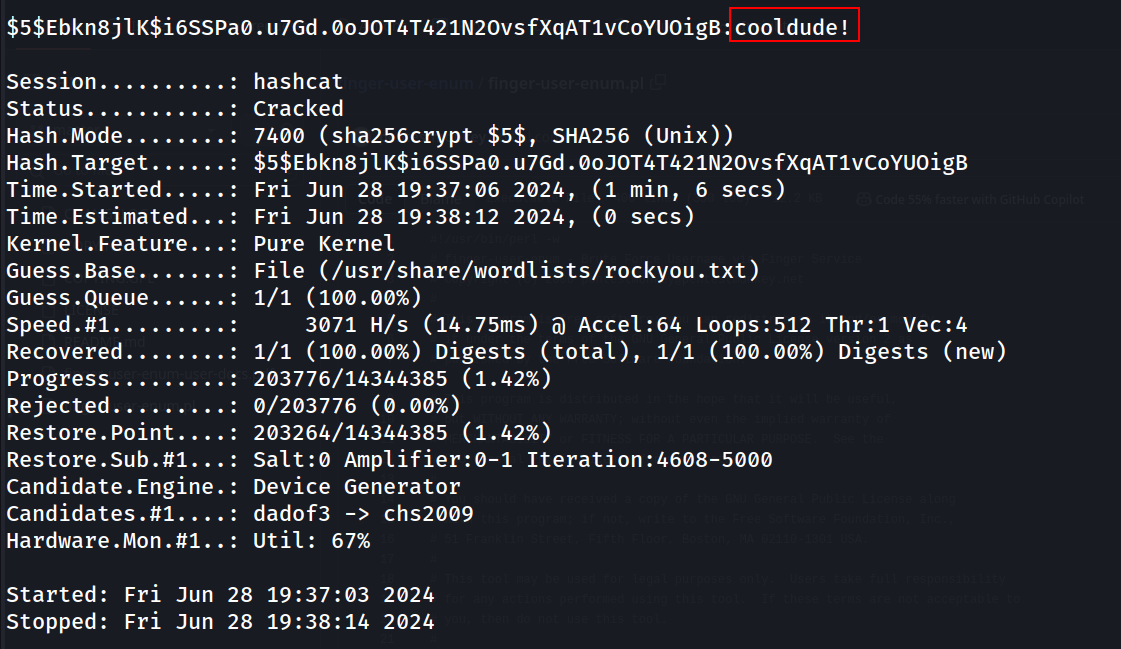Click the cracked hash string on the top line

[x=364, y=27]
